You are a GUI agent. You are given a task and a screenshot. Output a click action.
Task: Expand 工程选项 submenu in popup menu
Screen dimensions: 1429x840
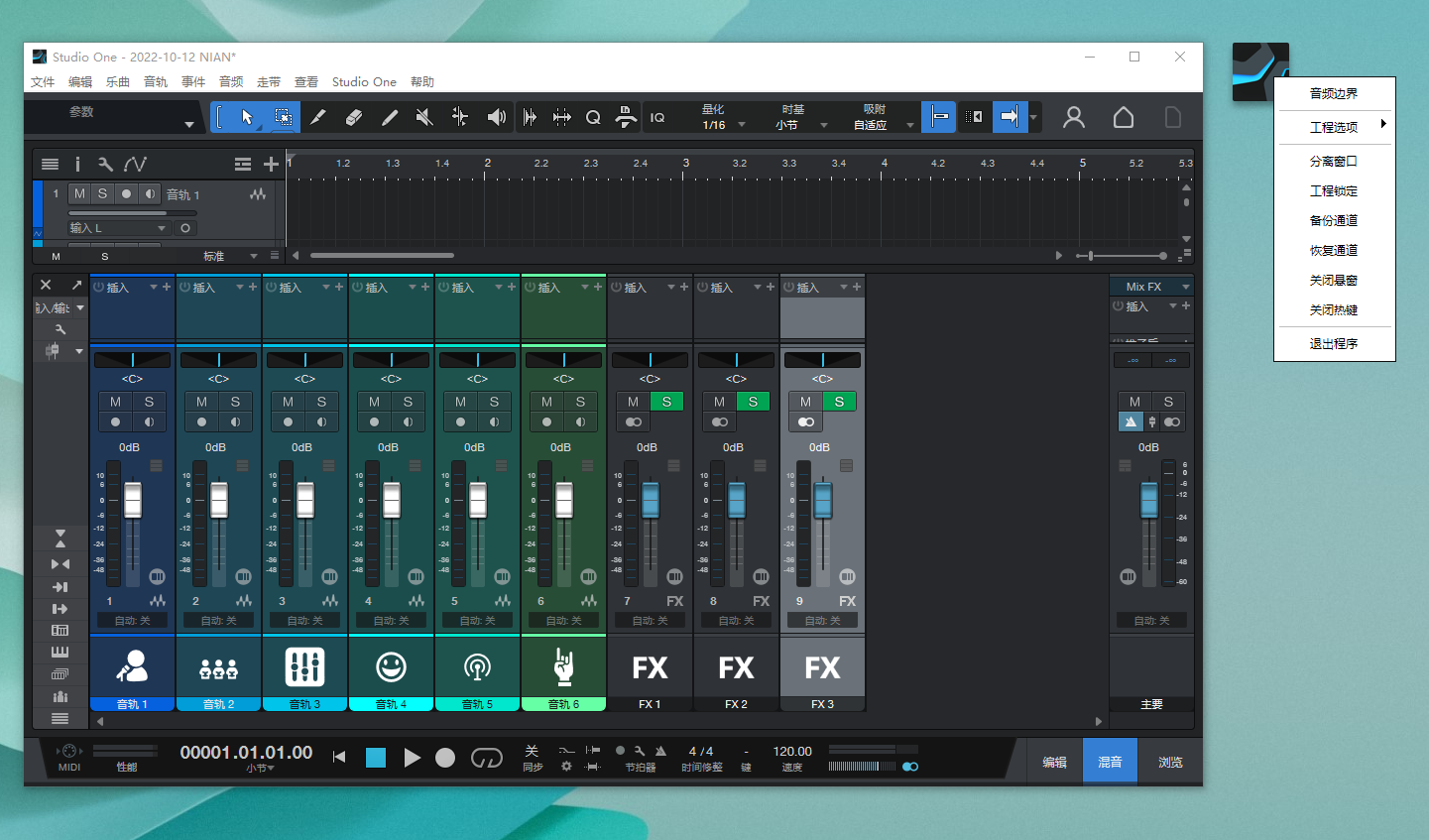[x=1334, y=127]
